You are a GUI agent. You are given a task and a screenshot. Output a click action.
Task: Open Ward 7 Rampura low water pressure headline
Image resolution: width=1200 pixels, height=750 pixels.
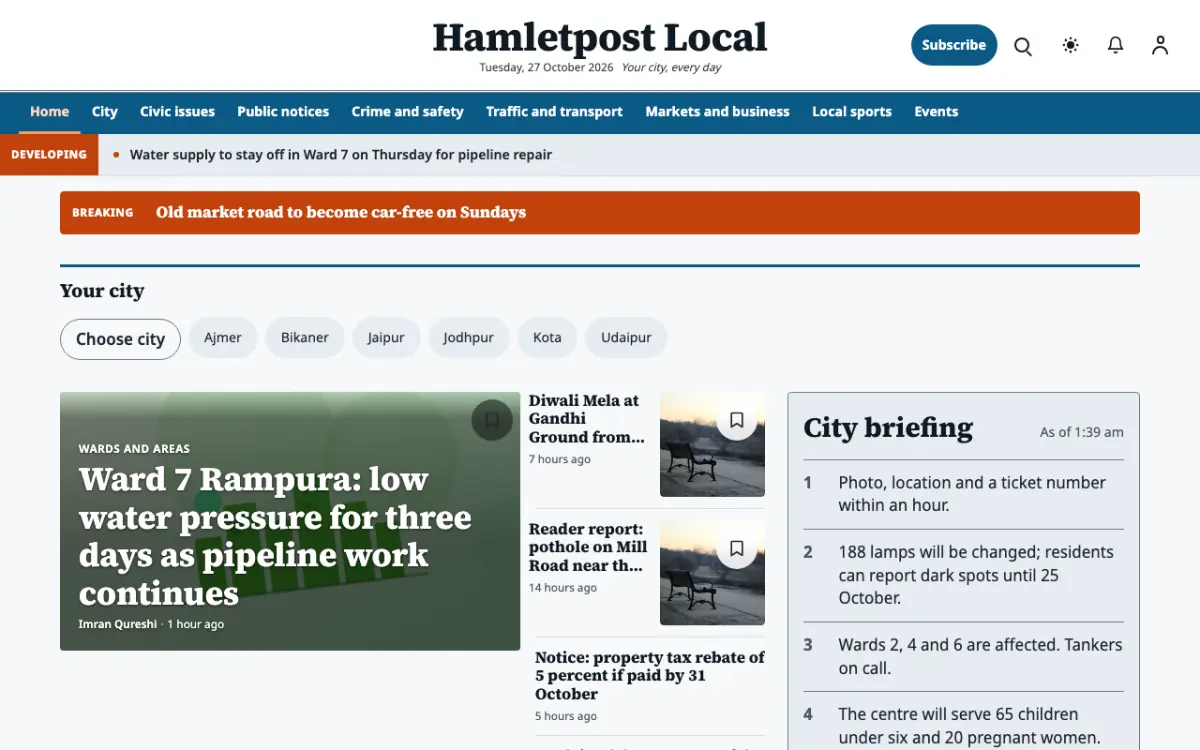click(x=275, y=536)
